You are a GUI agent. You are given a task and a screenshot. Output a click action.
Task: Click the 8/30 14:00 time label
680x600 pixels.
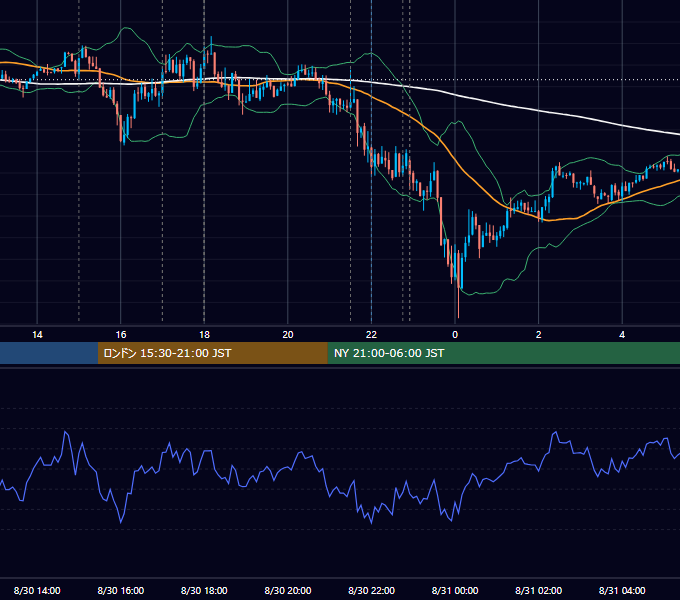pos(37,590)
